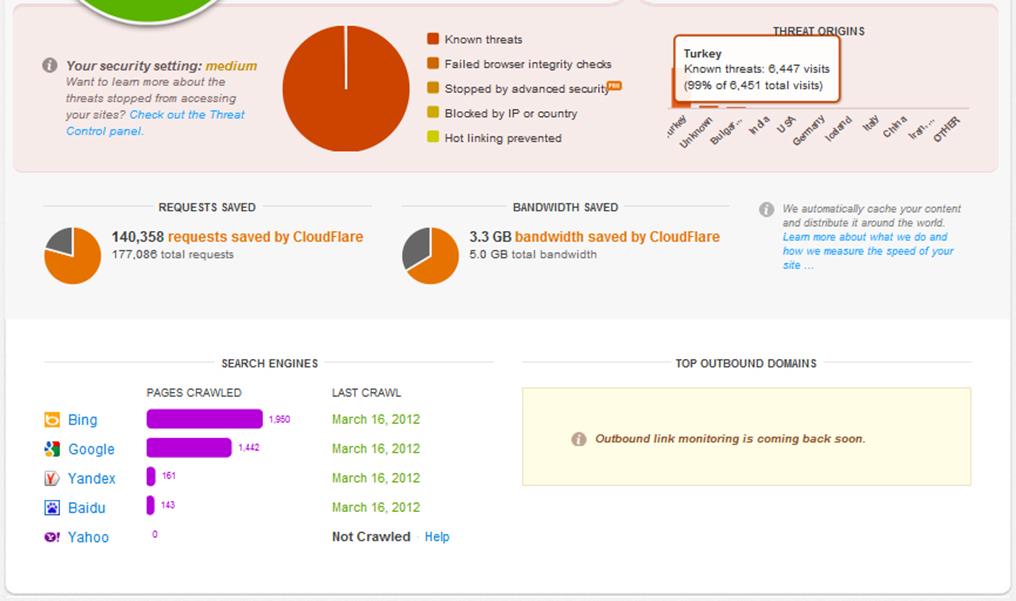
Task: Click the LAST CRAWL column header
Action: (366, 392)
